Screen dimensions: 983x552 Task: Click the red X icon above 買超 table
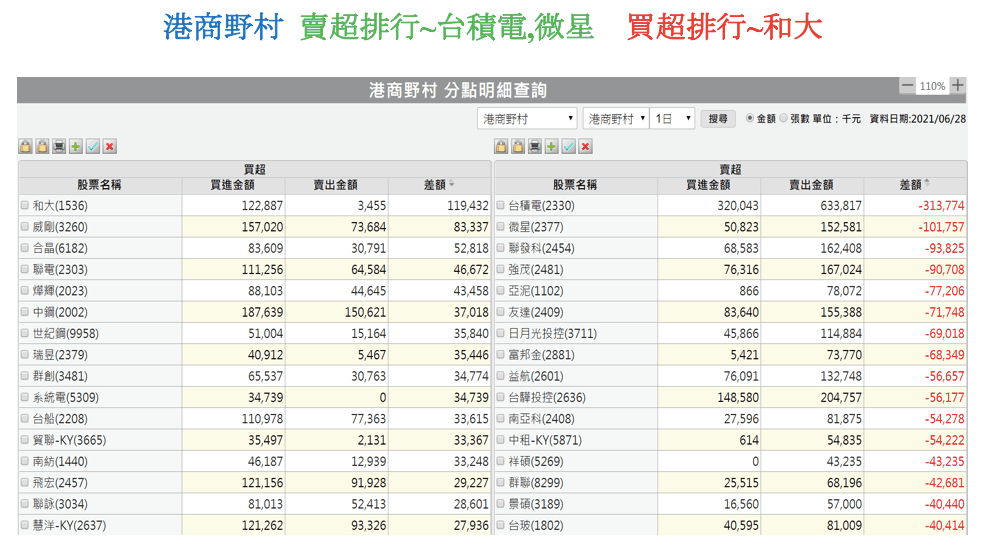110,147
